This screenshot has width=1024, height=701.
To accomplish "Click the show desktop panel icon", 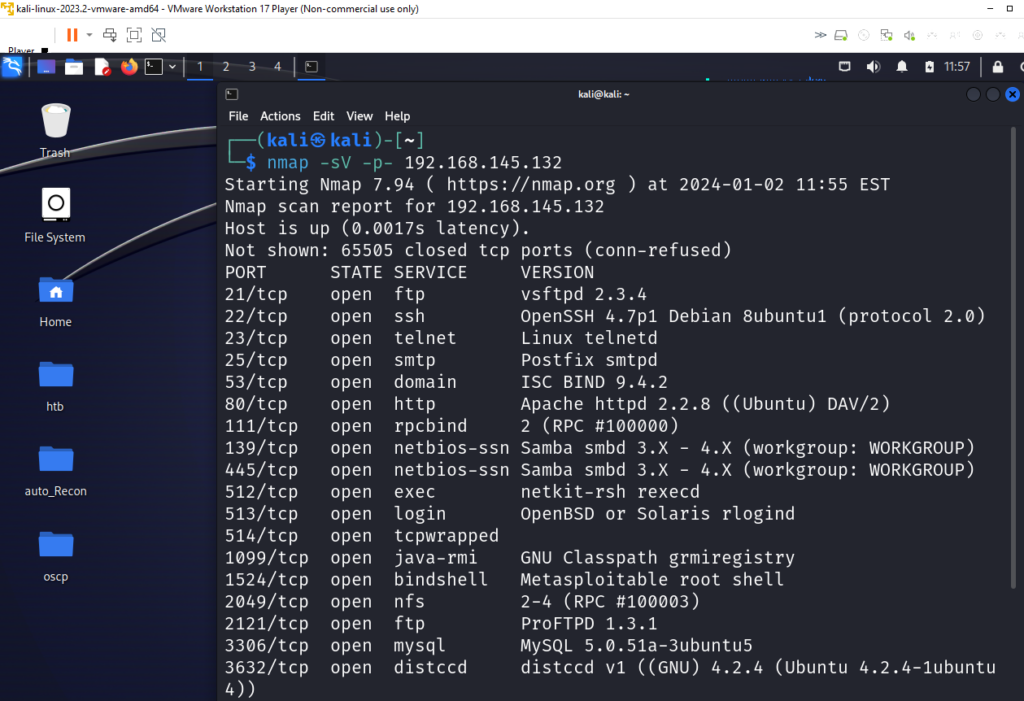I will [46, 67].
